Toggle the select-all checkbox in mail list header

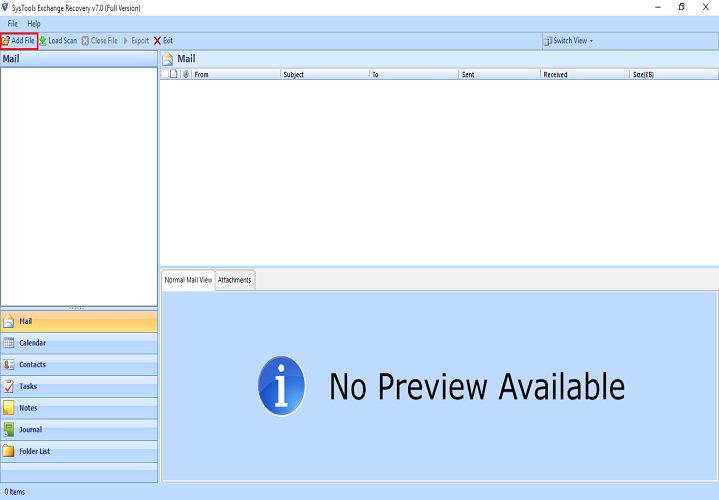165,74
